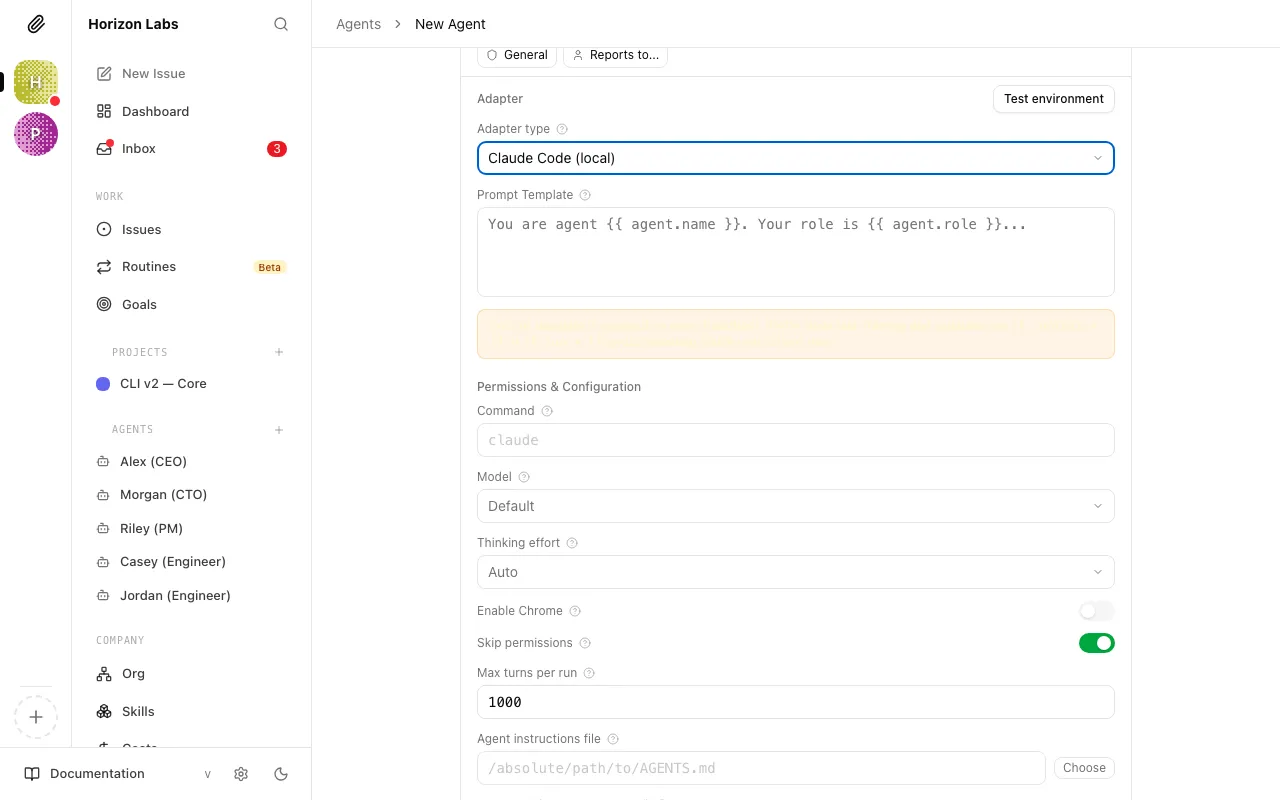Add an agent with the plus icon
The image size is (1280, 800).
pos(279,430)
